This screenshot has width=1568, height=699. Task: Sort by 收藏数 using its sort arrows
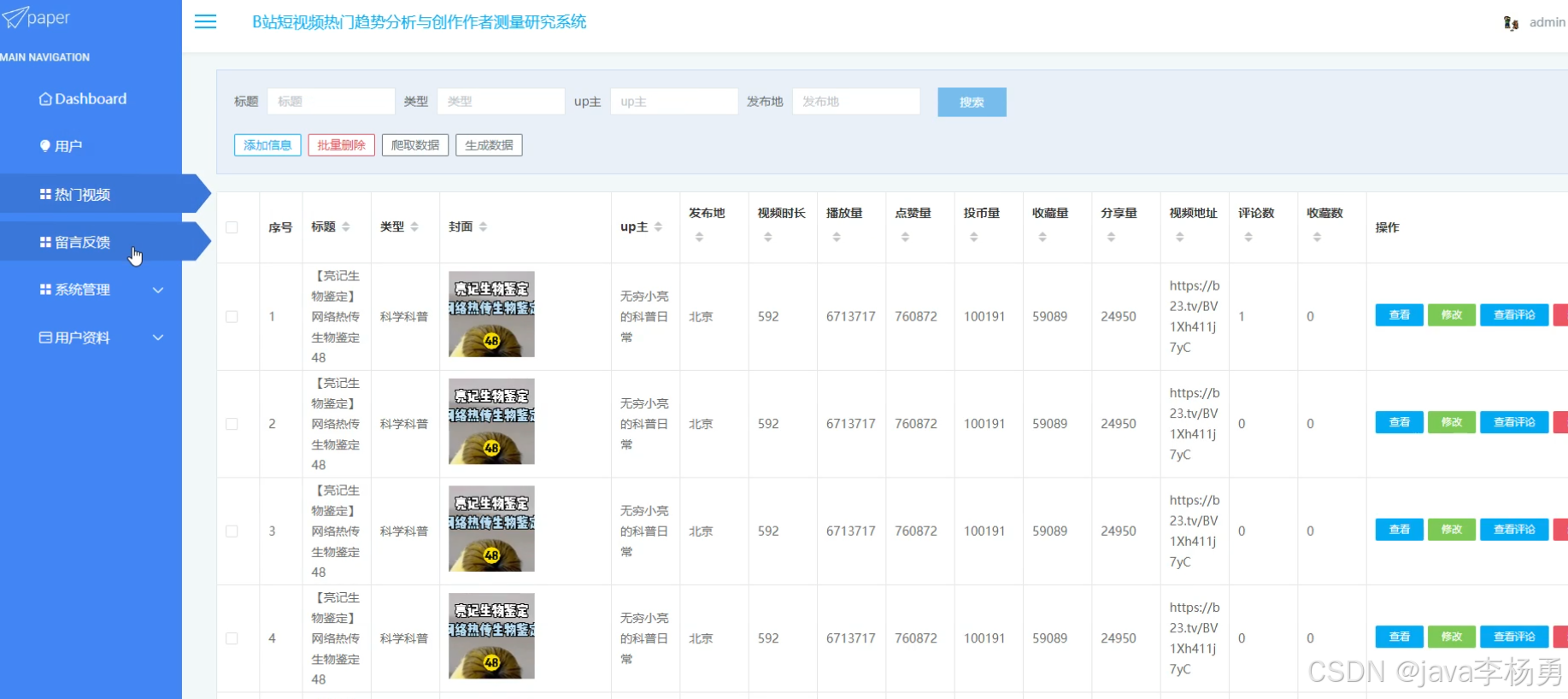point(1317,237)
